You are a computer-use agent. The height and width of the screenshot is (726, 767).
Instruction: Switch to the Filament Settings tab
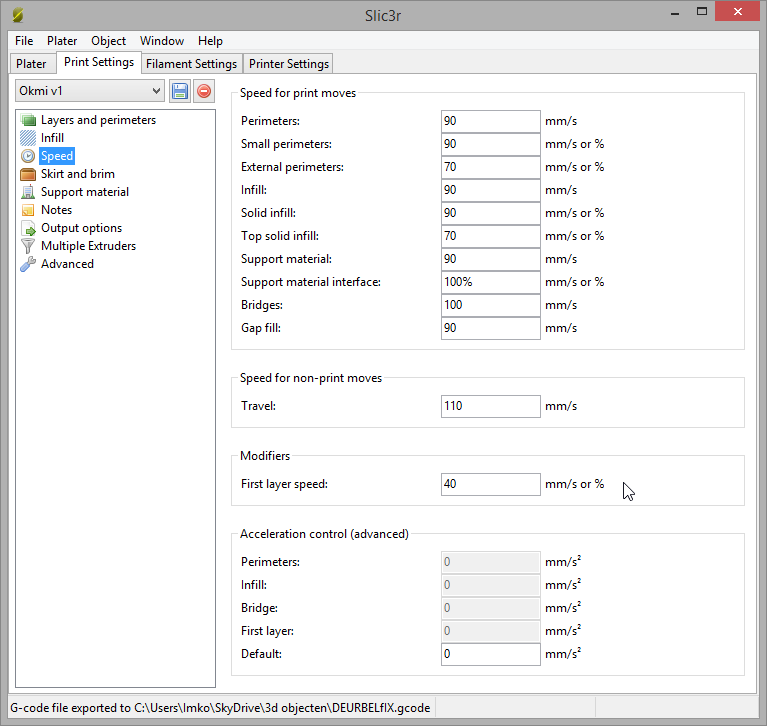pyautogui.click(x=191, y=64)
